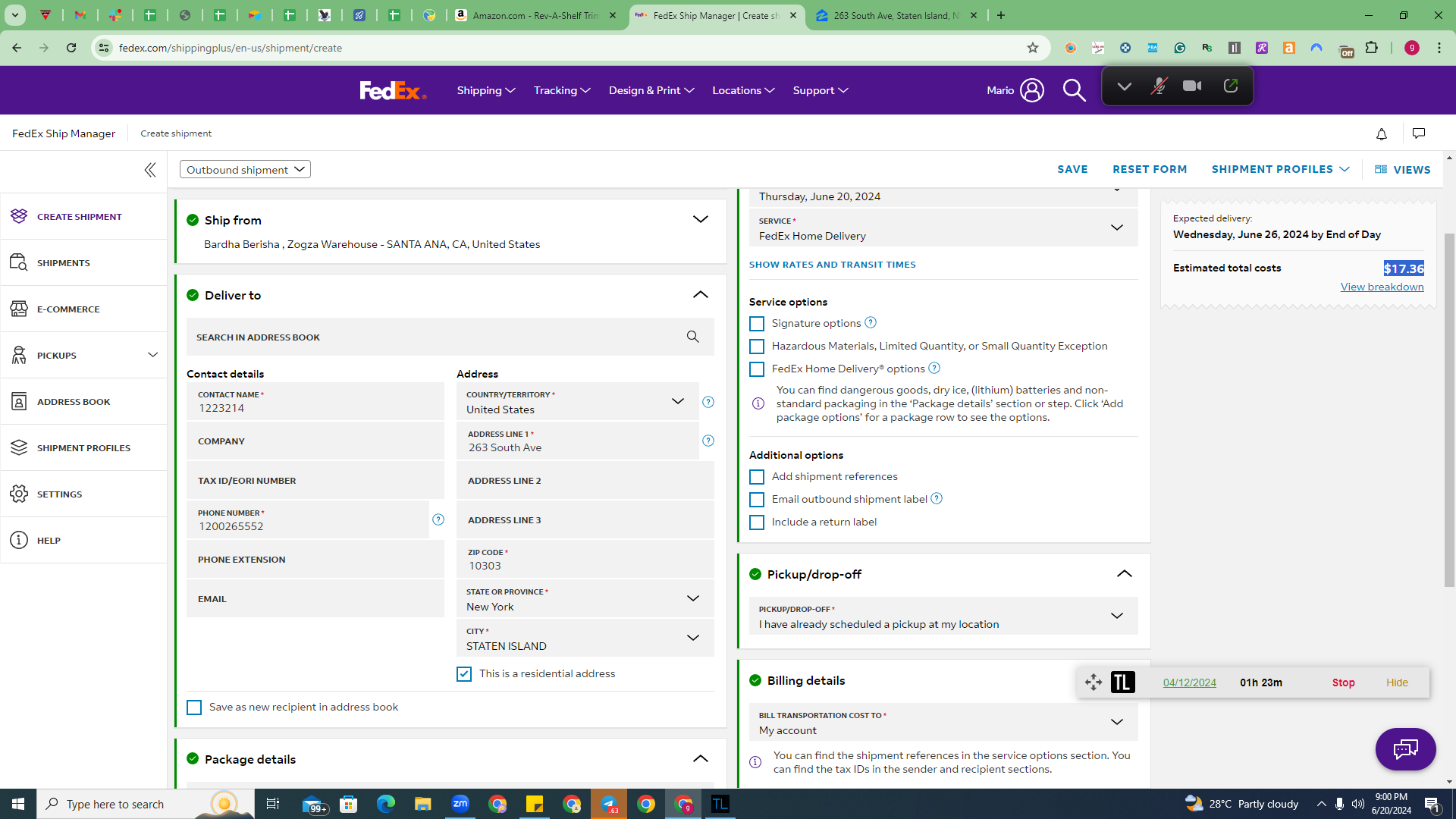Open the Support menu
The height and width of the screenshot is (819, 1456).
click(821, 90)
